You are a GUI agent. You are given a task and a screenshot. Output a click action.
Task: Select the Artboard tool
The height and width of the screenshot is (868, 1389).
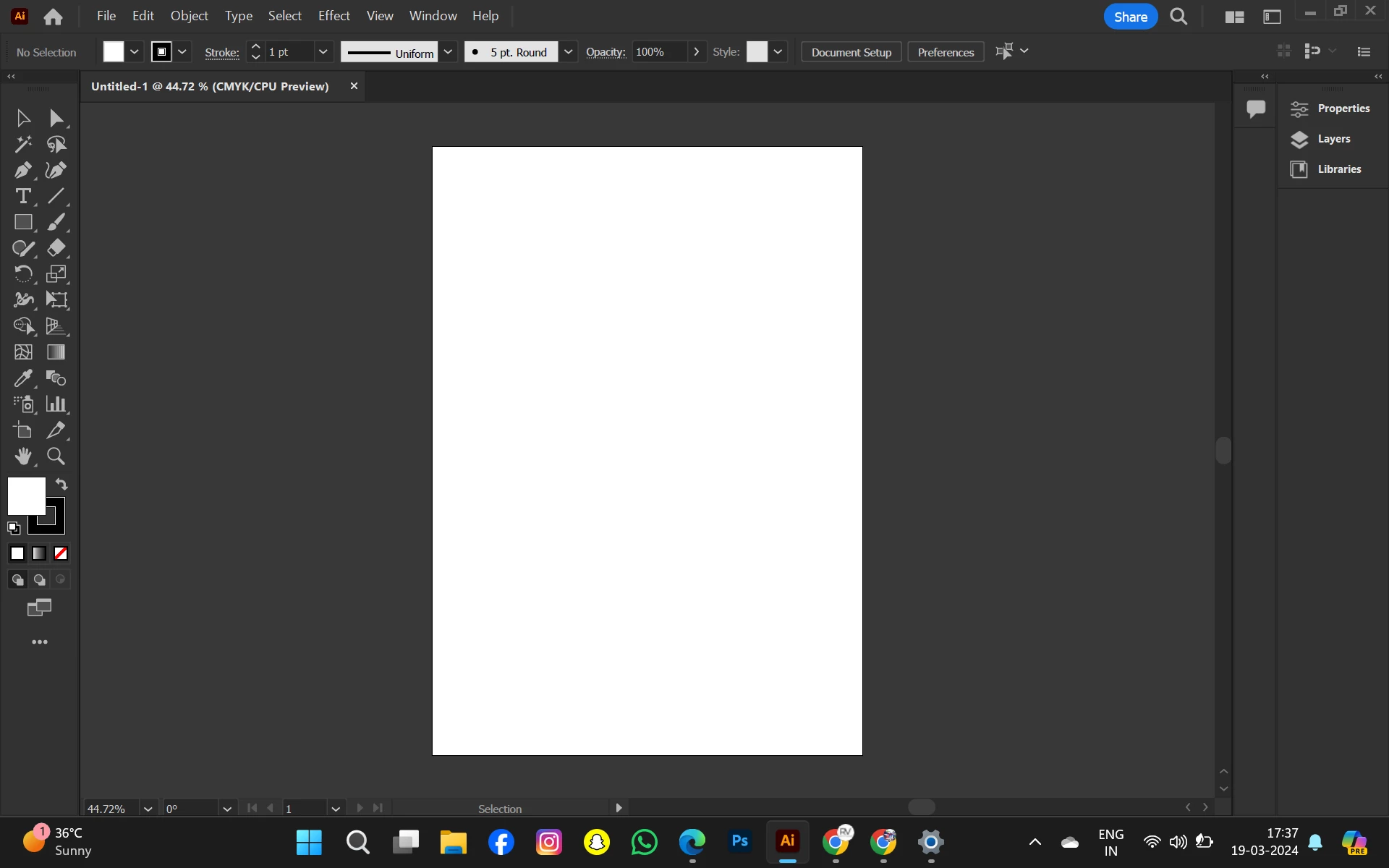(x=22, y=430)
